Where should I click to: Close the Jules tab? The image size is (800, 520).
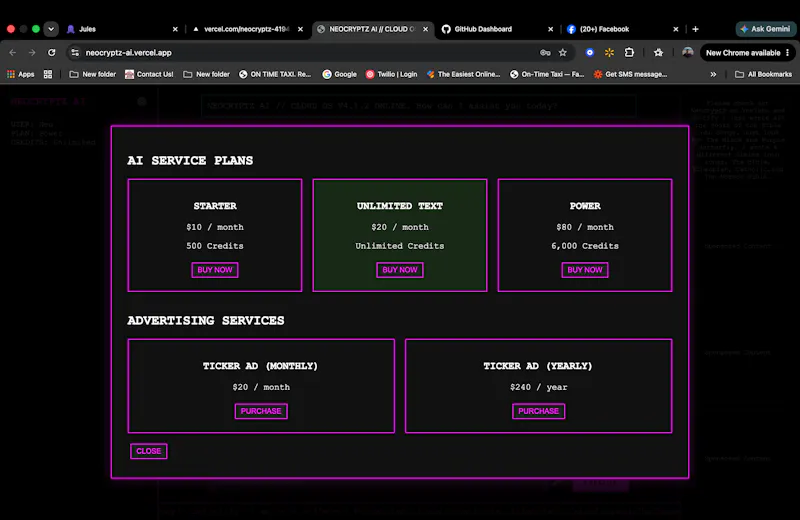coord(175,29)
